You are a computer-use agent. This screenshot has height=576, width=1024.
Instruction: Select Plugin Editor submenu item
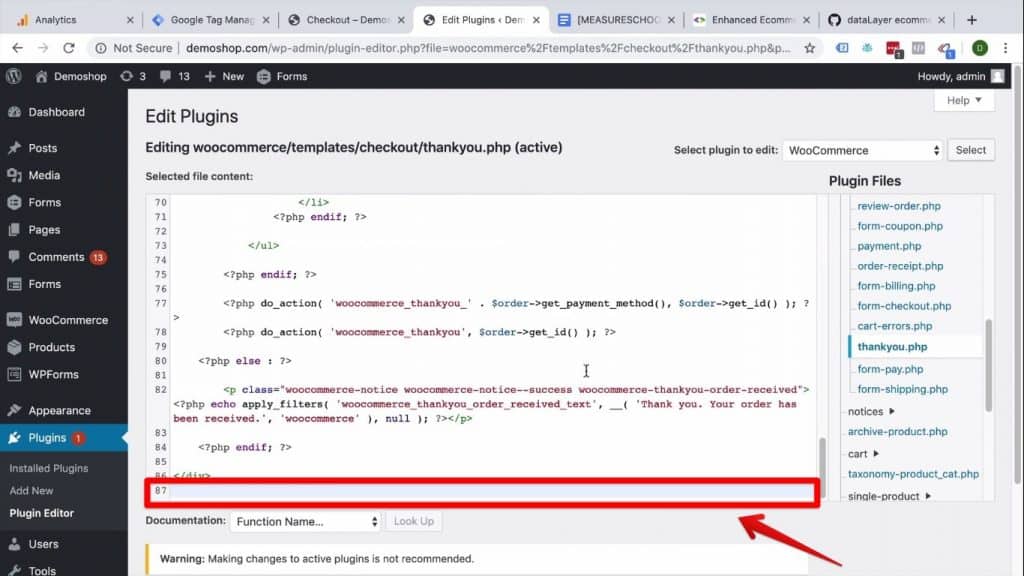pyautogui.click(x=41, y=513)
